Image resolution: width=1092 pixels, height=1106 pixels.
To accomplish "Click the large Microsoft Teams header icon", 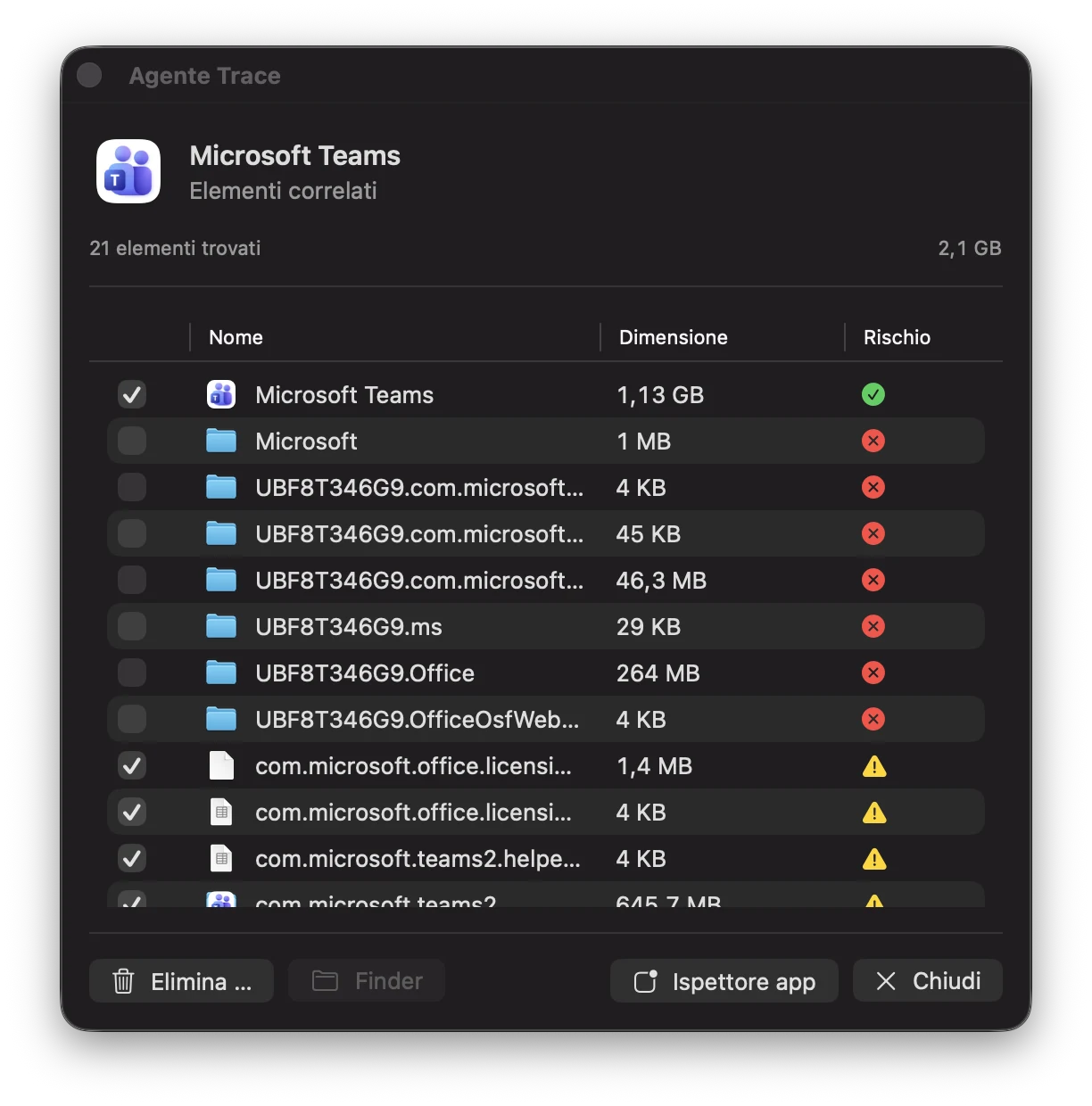I will [128, 171].
